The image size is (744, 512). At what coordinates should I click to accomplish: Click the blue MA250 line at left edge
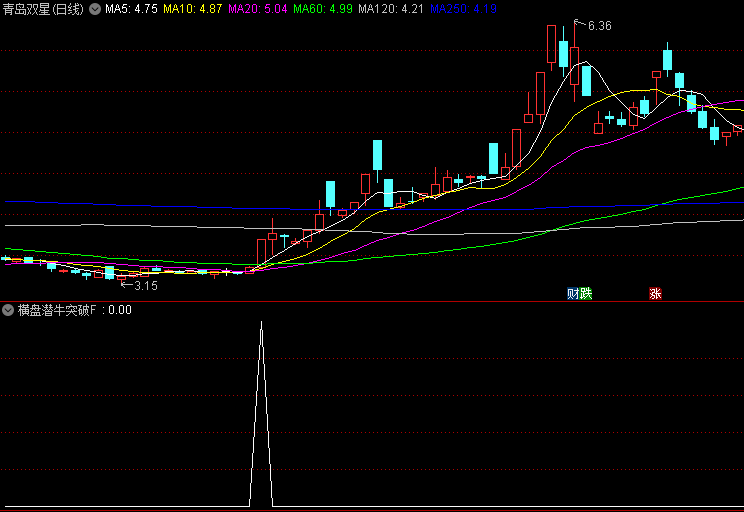pos(10,202)
